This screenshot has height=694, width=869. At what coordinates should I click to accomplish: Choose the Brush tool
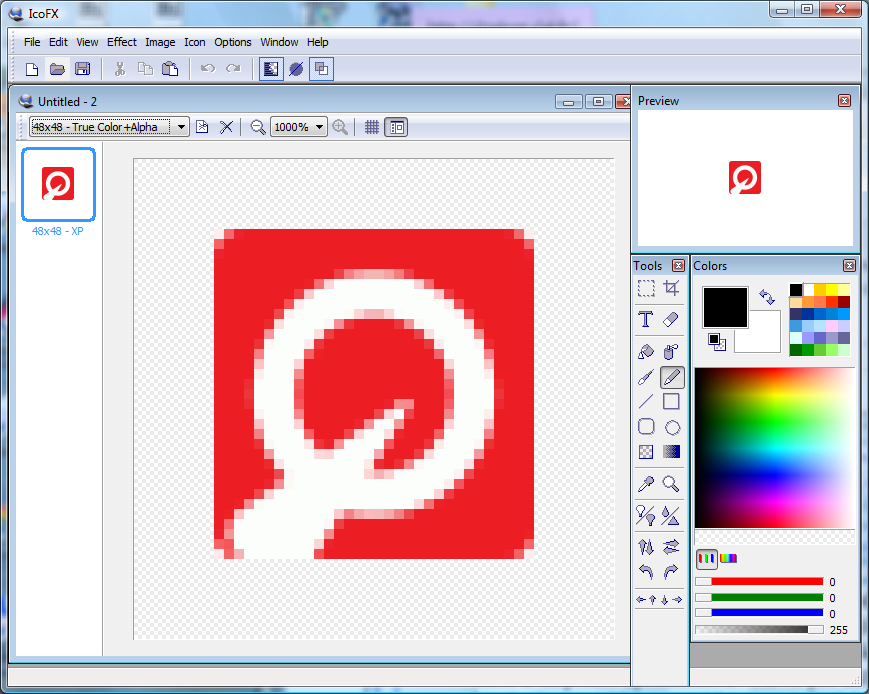646,377
